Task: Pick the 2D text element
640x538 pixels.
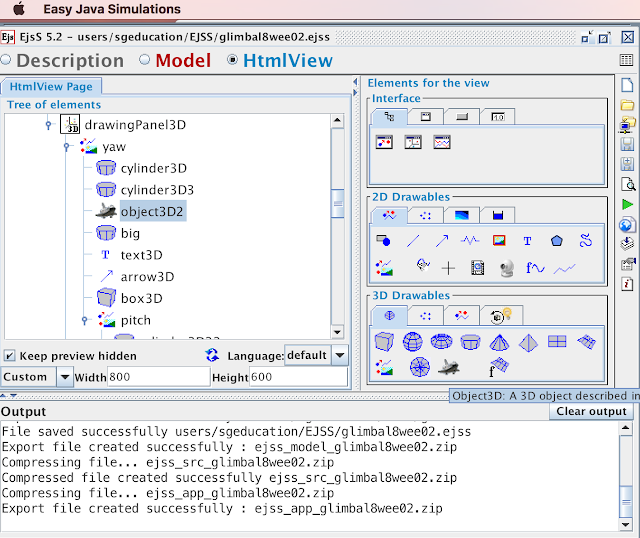Action: point(527,241)
